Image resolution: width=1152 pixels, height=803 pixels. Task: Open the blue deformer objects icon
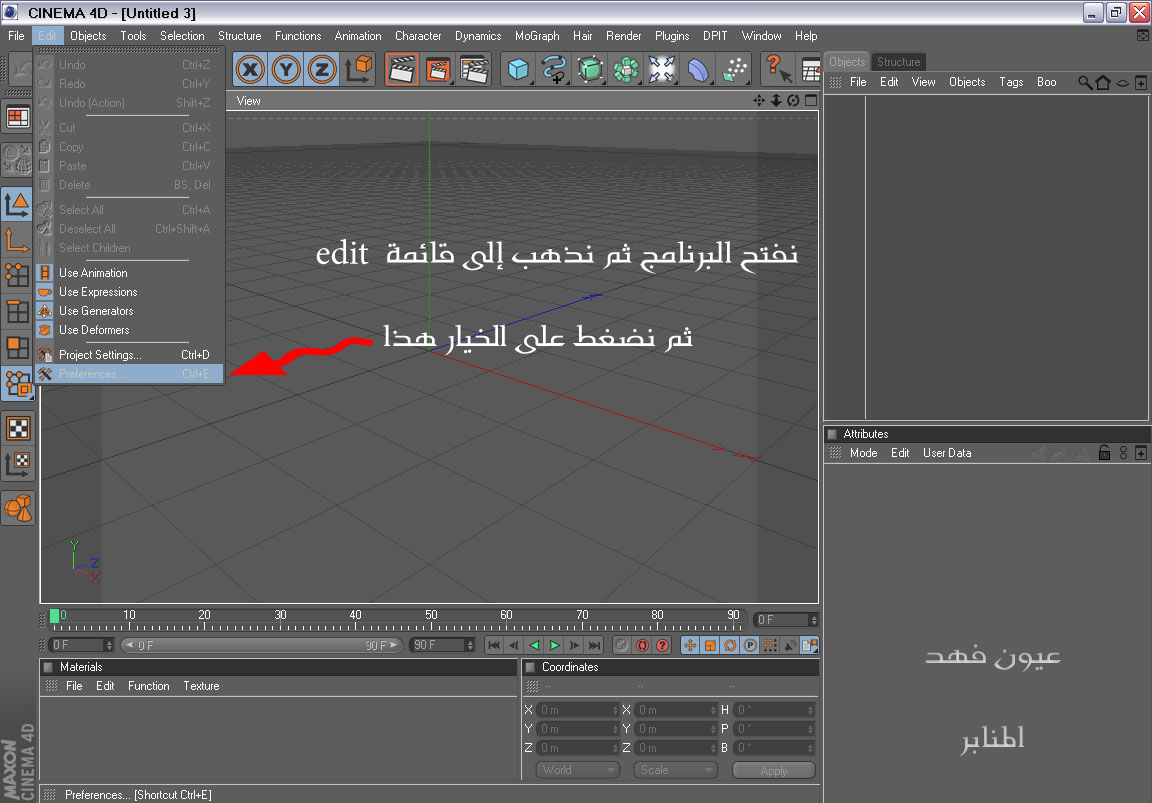[x=697, y=70]
